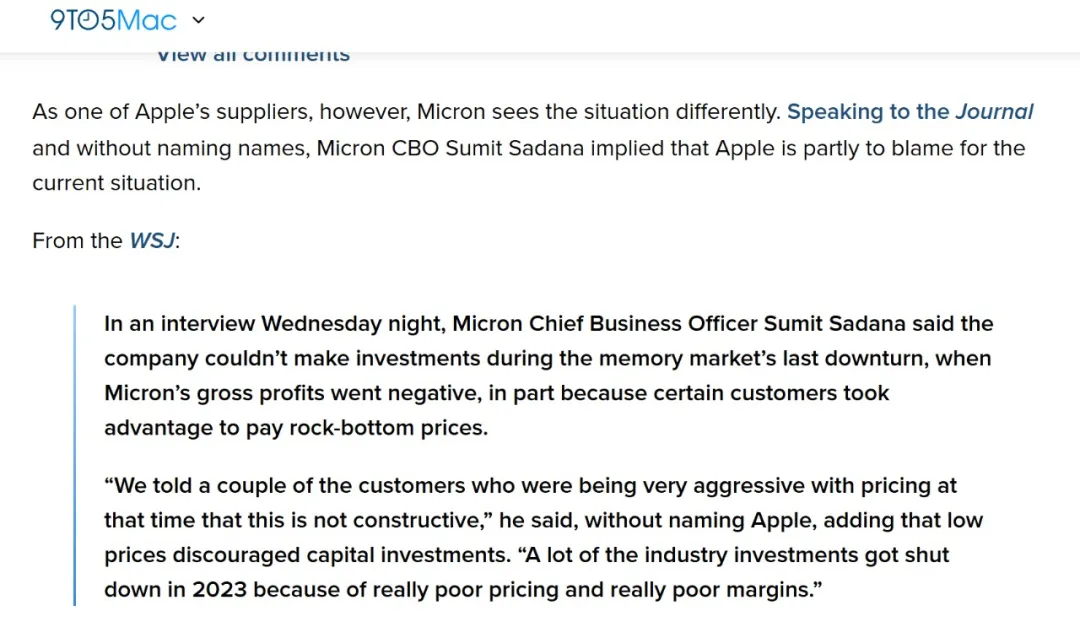Click the blue vertical blockquote bar
Screen dimensions: 1080x638
point(74,455)
